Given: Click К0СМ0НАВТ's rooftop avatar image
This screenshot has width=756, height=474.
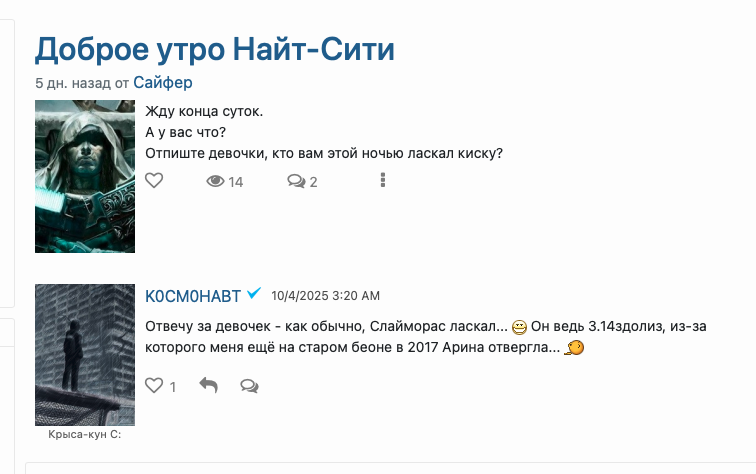Looking at the screenshot, I should [x=85, y=355].
